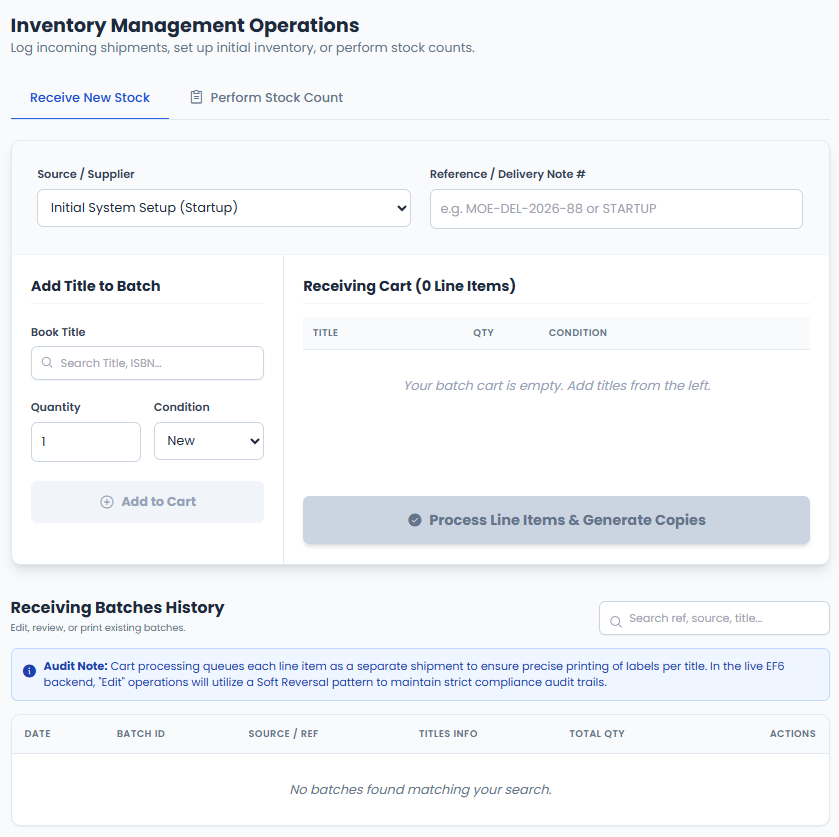This screenshot has height=837, width=839.
Task: Click the BATCH ID column header
Action: (141, 734)
